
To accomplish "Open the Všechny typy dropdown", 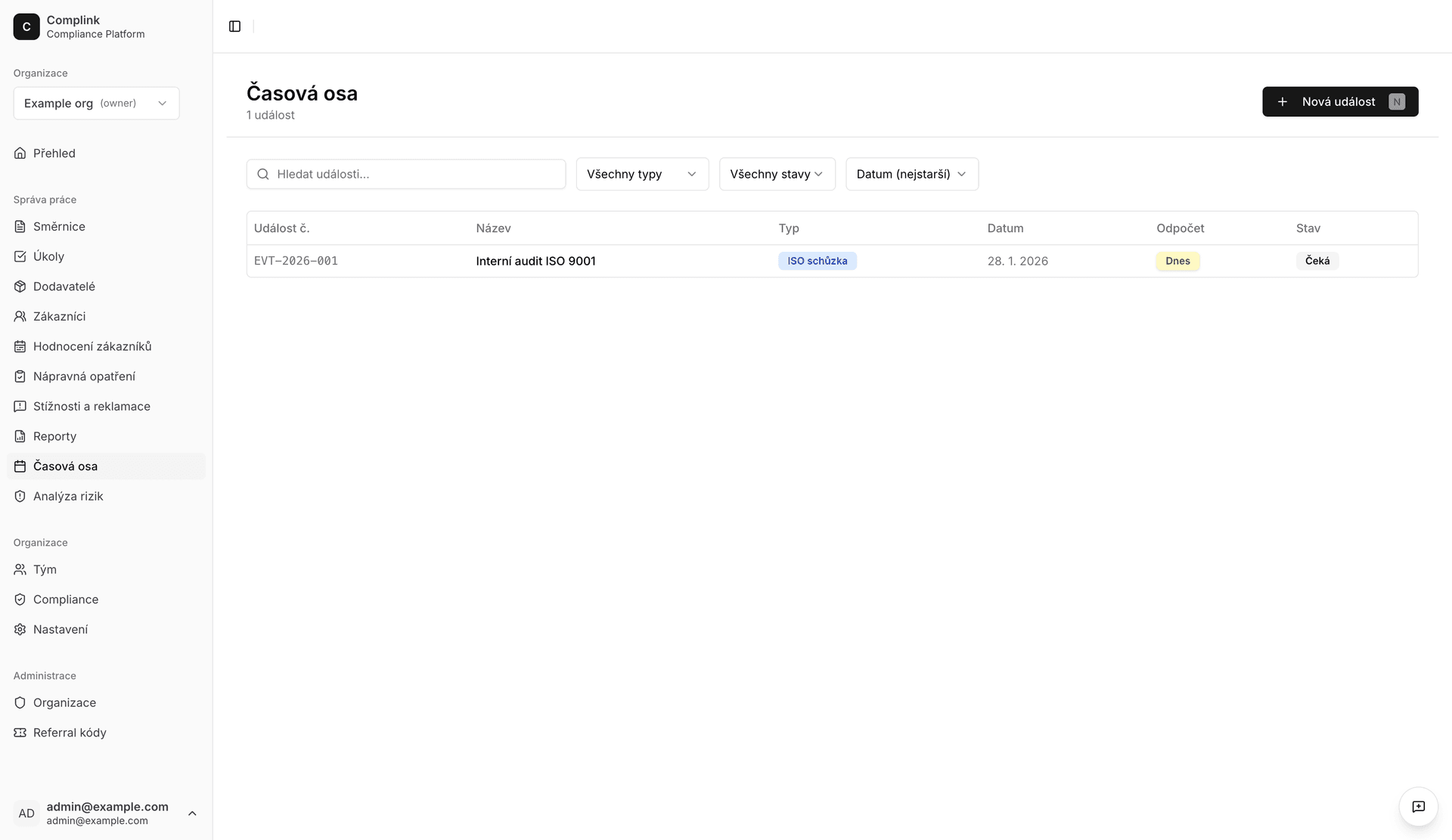I will pyautogui.click(x=641, y=174).
